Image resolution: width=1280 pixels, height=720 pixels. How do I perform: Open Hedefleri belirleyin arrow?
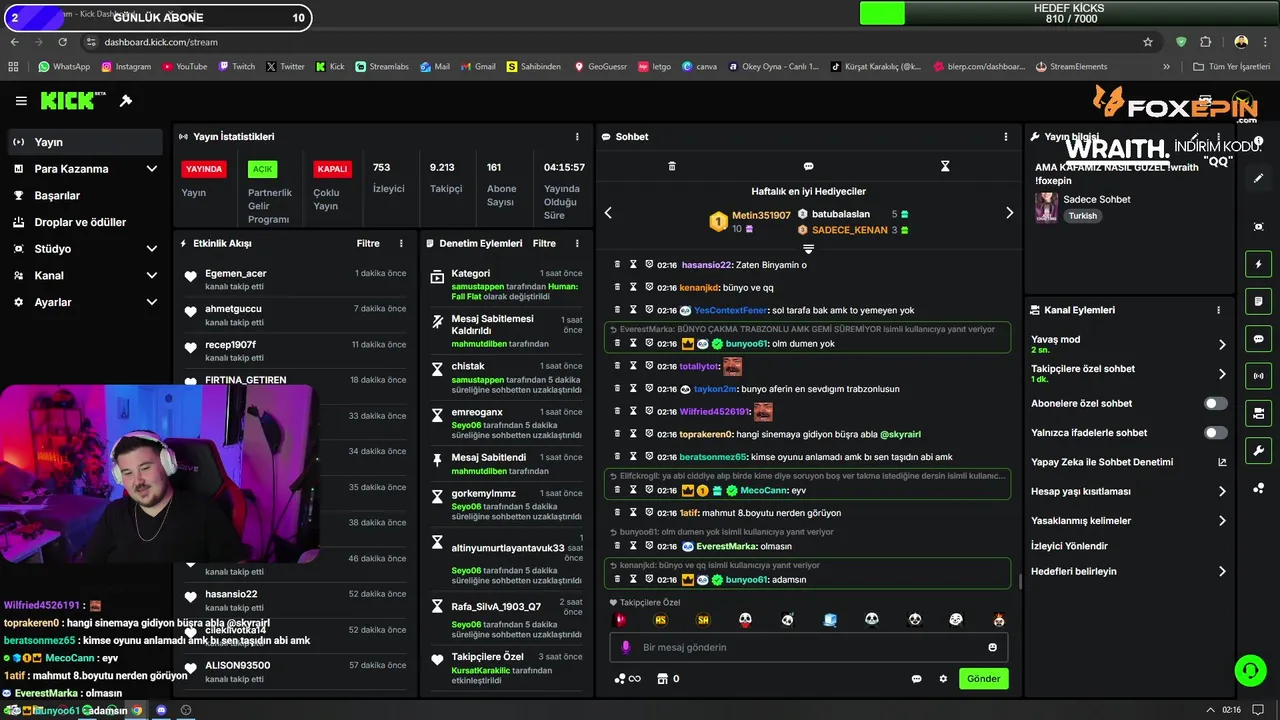click(x=1222, y=571)
